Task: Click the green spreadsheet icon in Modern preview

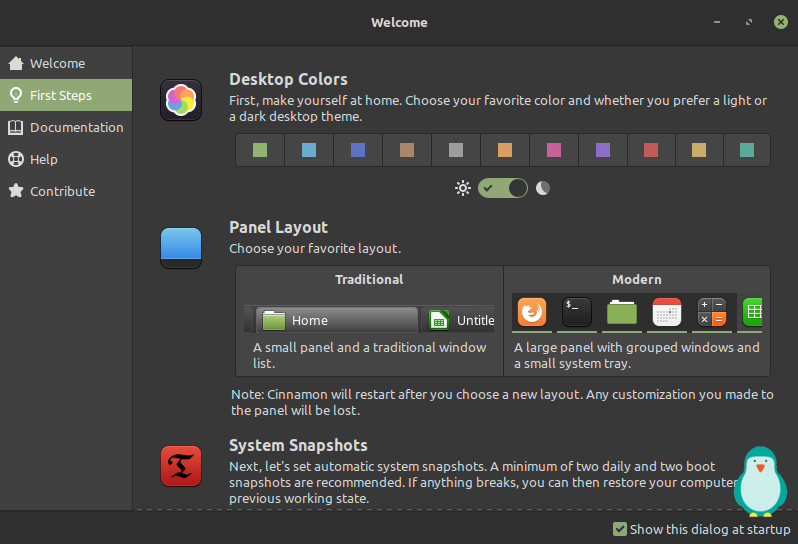Action: (752, 312)
